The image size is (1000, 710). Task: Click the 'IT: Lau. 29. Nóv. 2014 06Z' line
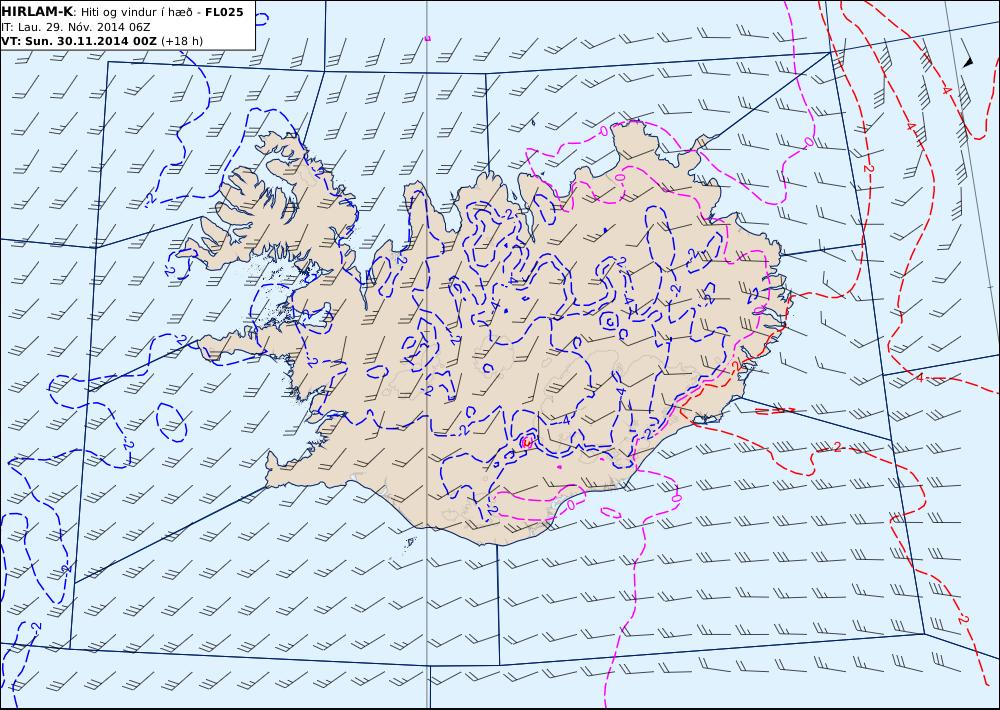pyautogui.click(x=75, y=27)
